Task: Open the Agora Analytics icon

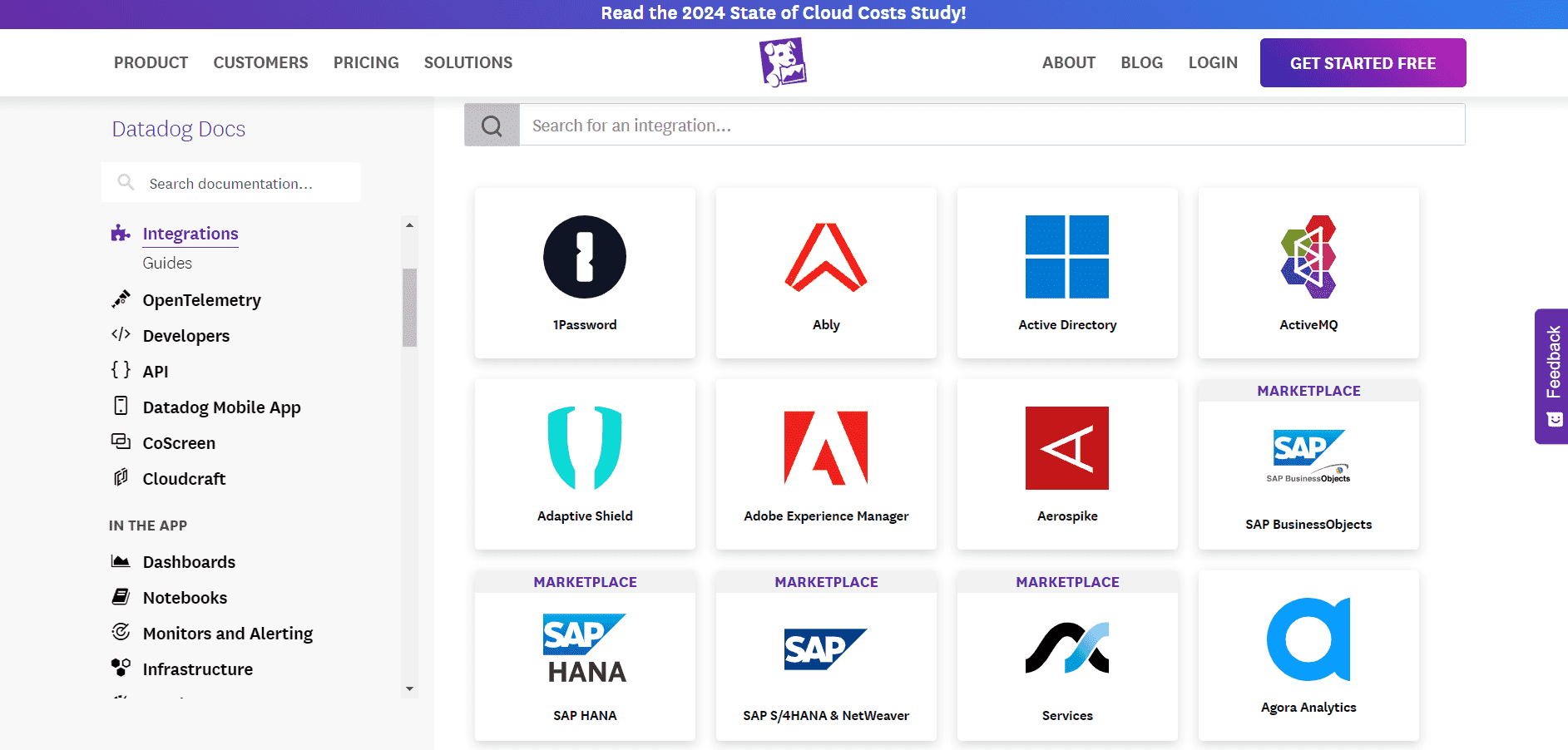Action: coord(1308,639)
